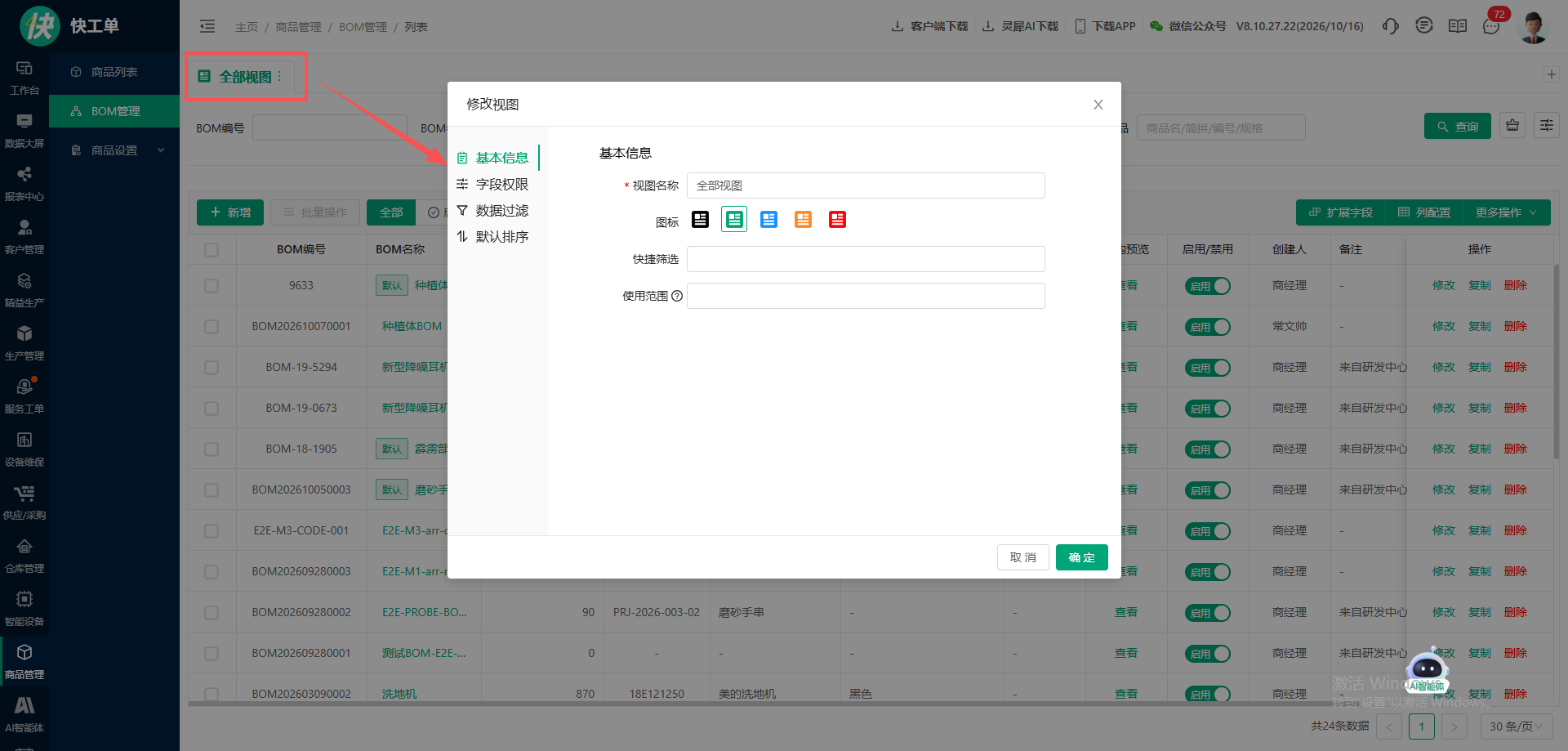Open the 全部视图 view options menu
The image size is (1568, 751).
click(x=279, y=76)
